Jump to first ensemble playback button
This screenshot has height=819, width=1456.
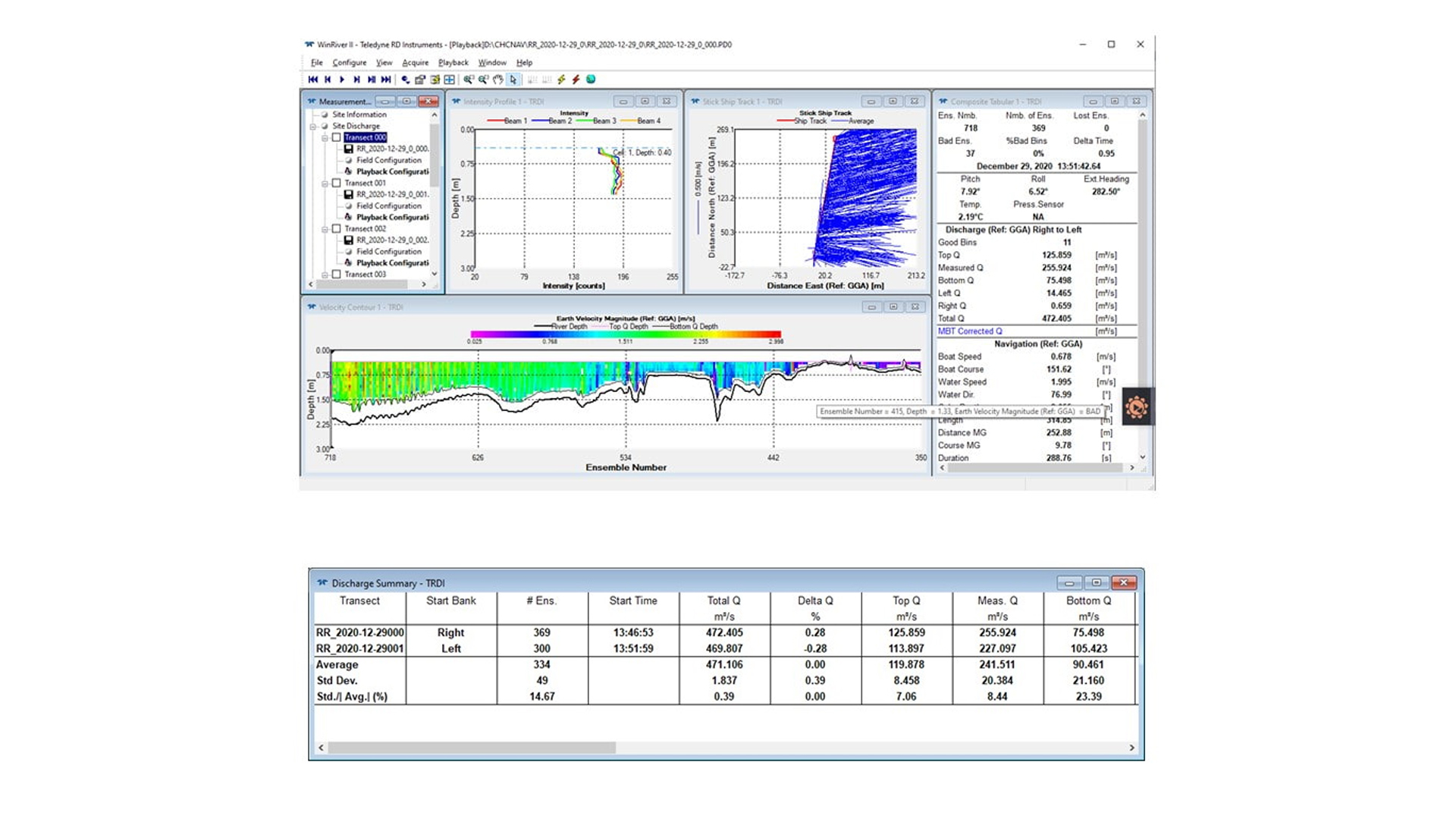tap(312, 80)
